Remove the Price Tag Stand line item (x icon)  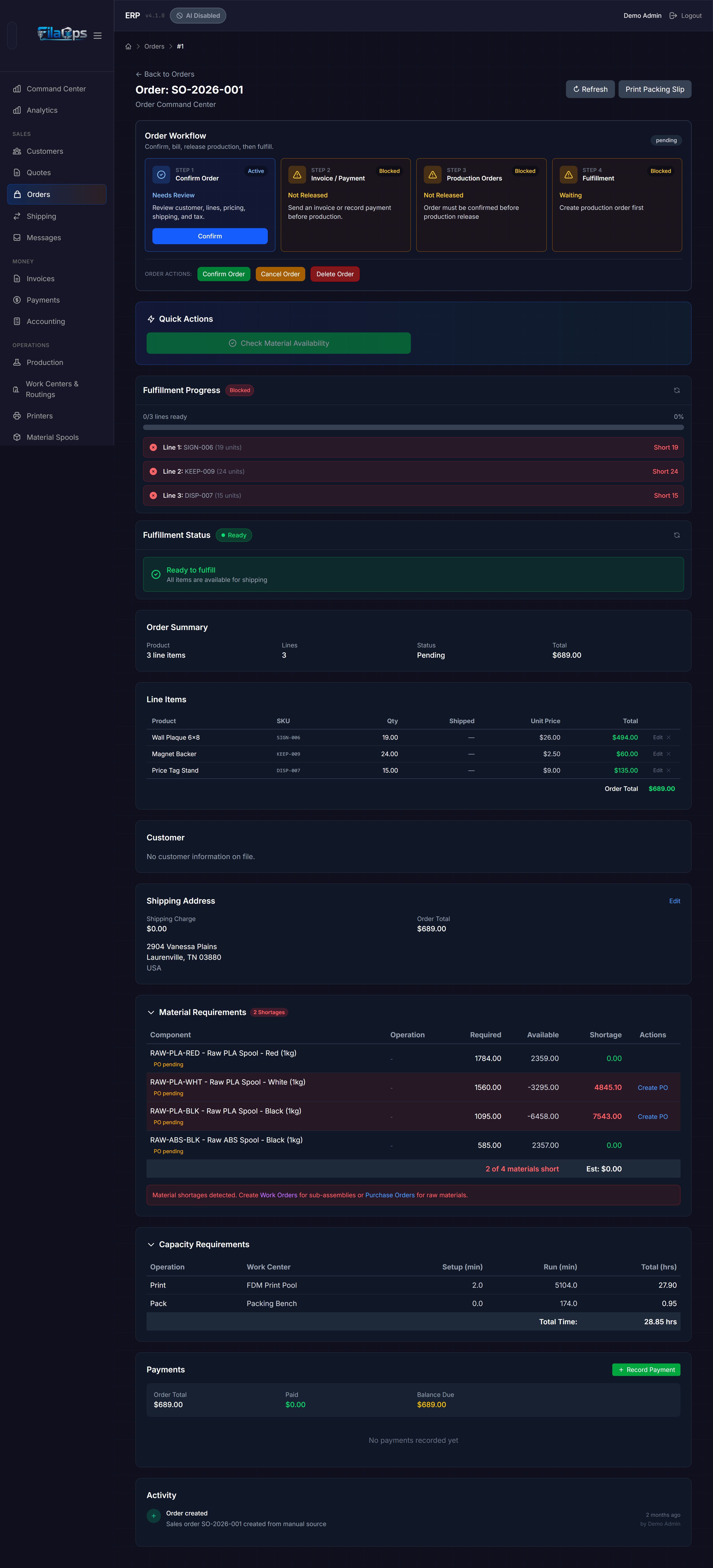pos(669,770)
